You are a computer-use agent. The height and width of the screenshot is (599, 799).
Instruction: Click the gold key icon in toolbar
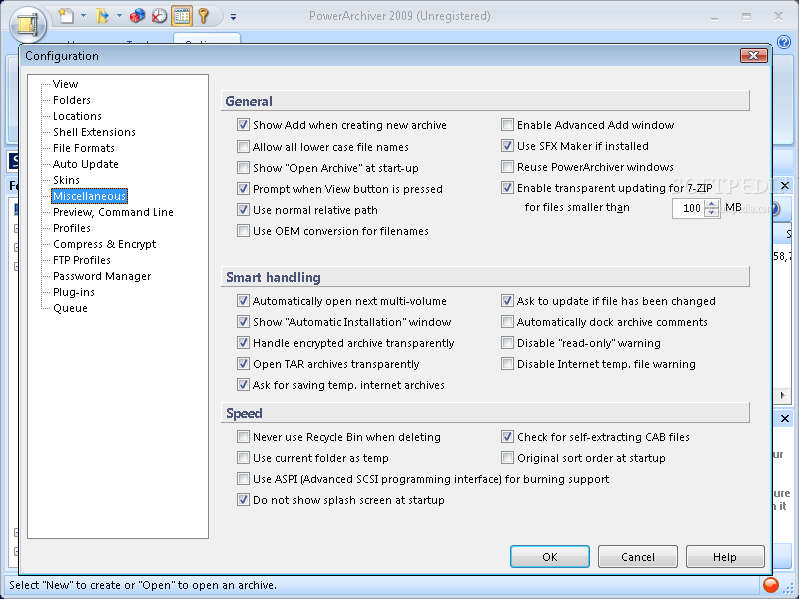[204, 16]
